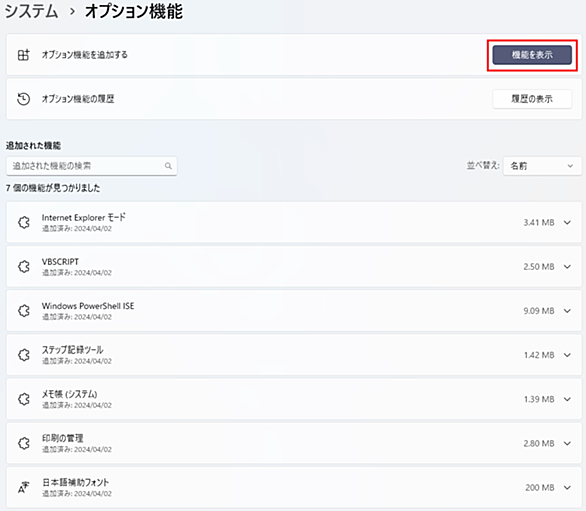This screenshot has width=586, height=511.
Task: Click the 機能を表示 button
Action: coord(532,55)
